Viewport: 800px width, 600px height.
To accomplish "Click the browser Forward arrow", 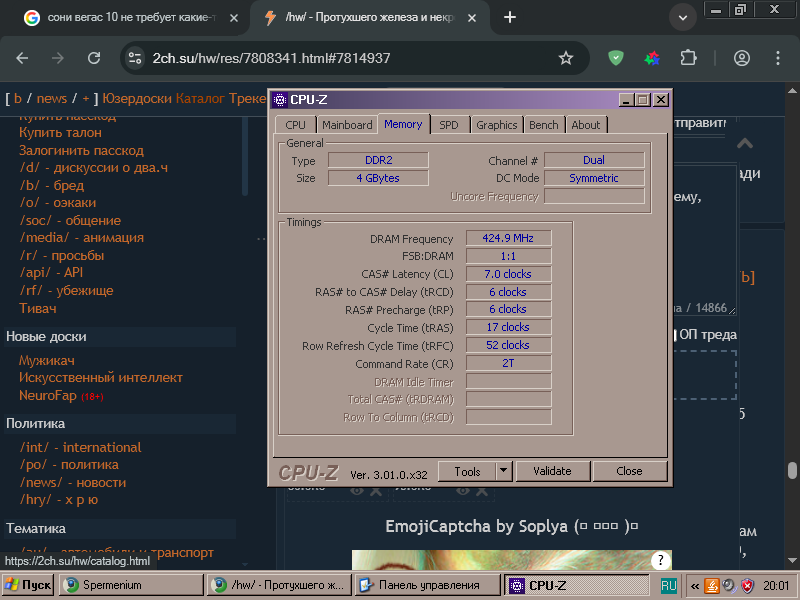I will 58,58.
